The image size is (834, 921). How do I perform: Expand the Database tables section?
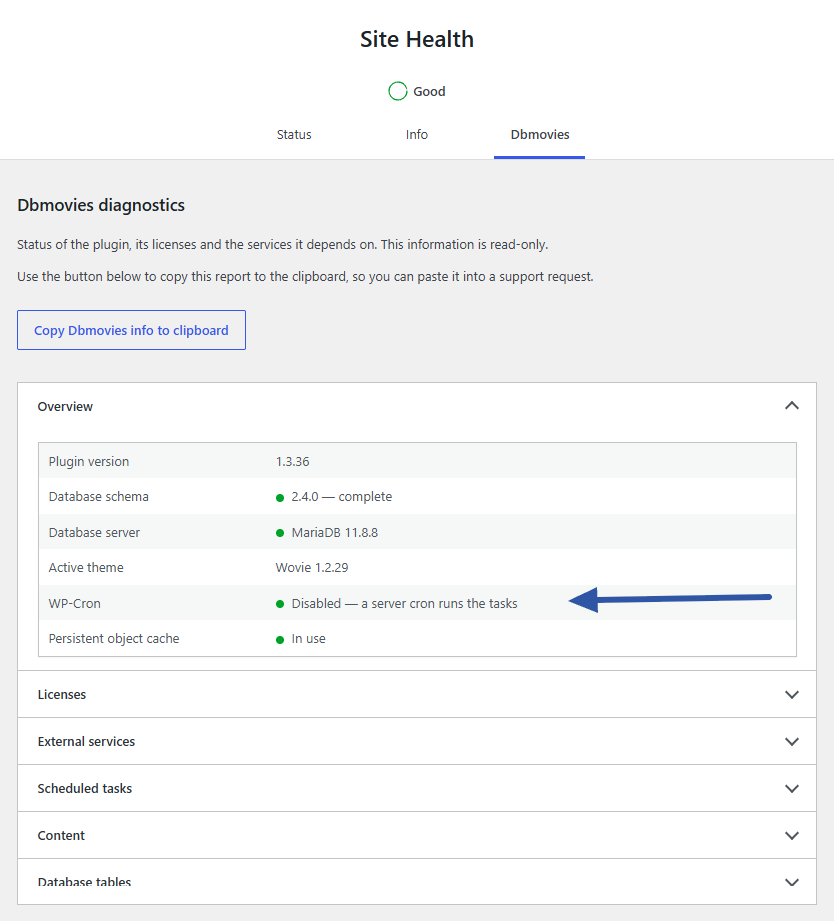(417, 882)
